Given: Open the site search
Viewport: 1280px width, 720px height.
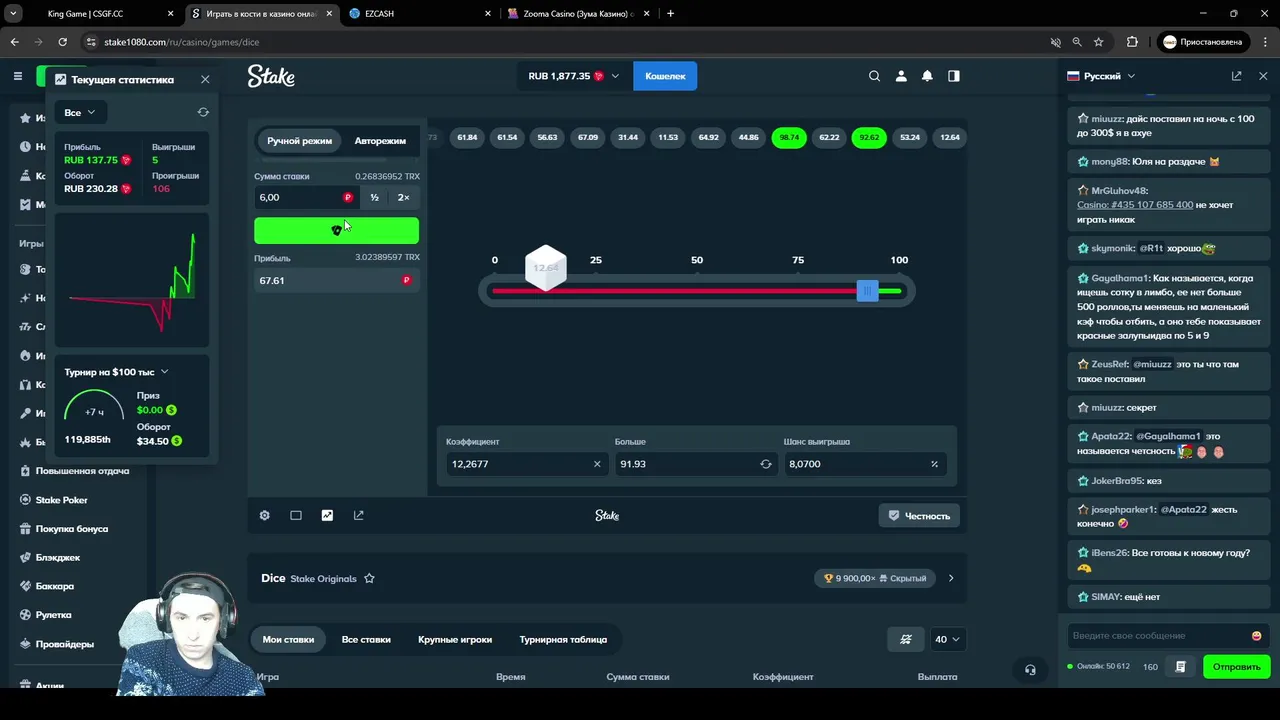Looking at the screenshot, I should click(x=874, y=76).
